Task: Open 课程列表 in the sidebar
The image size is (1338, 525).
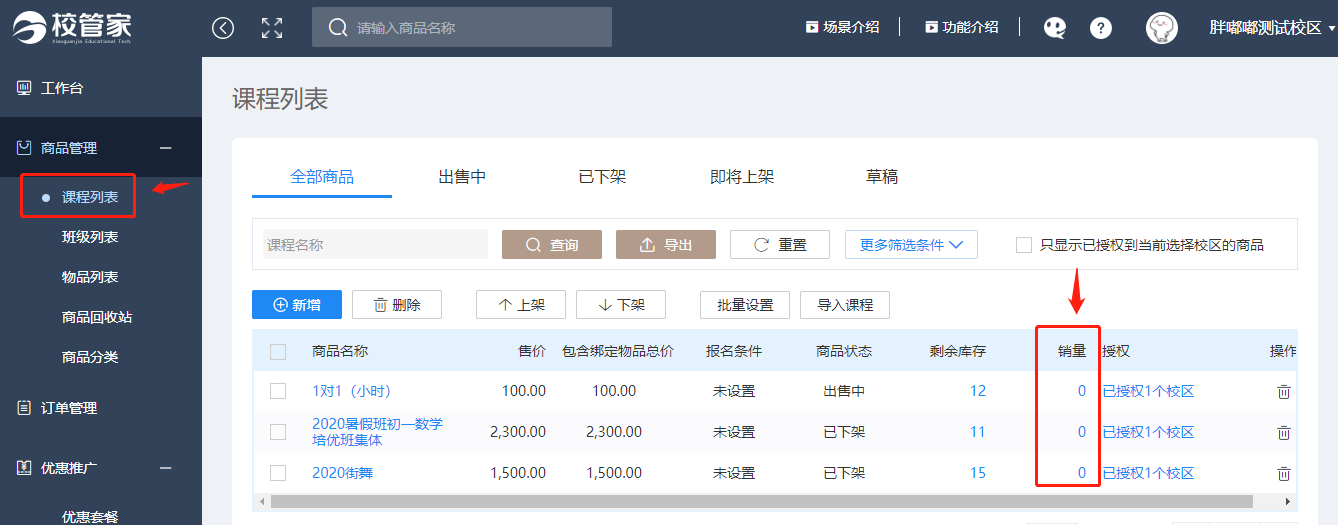Action: 90,197
